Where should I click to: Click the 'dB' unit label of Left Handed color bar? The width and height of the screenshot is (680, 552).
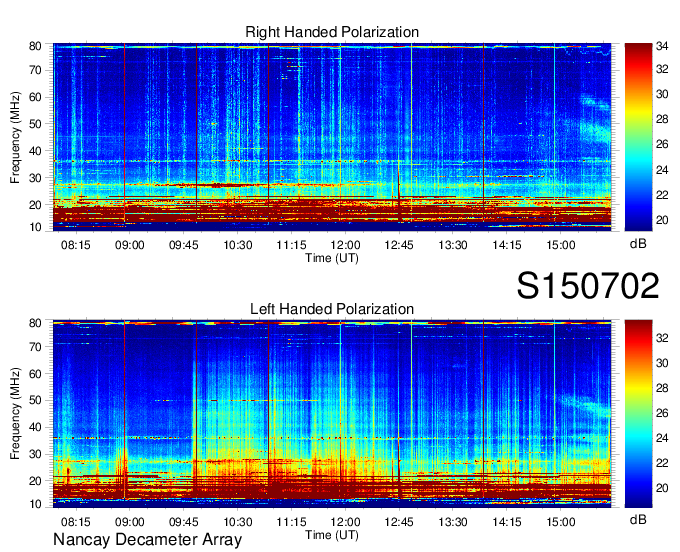638,519
